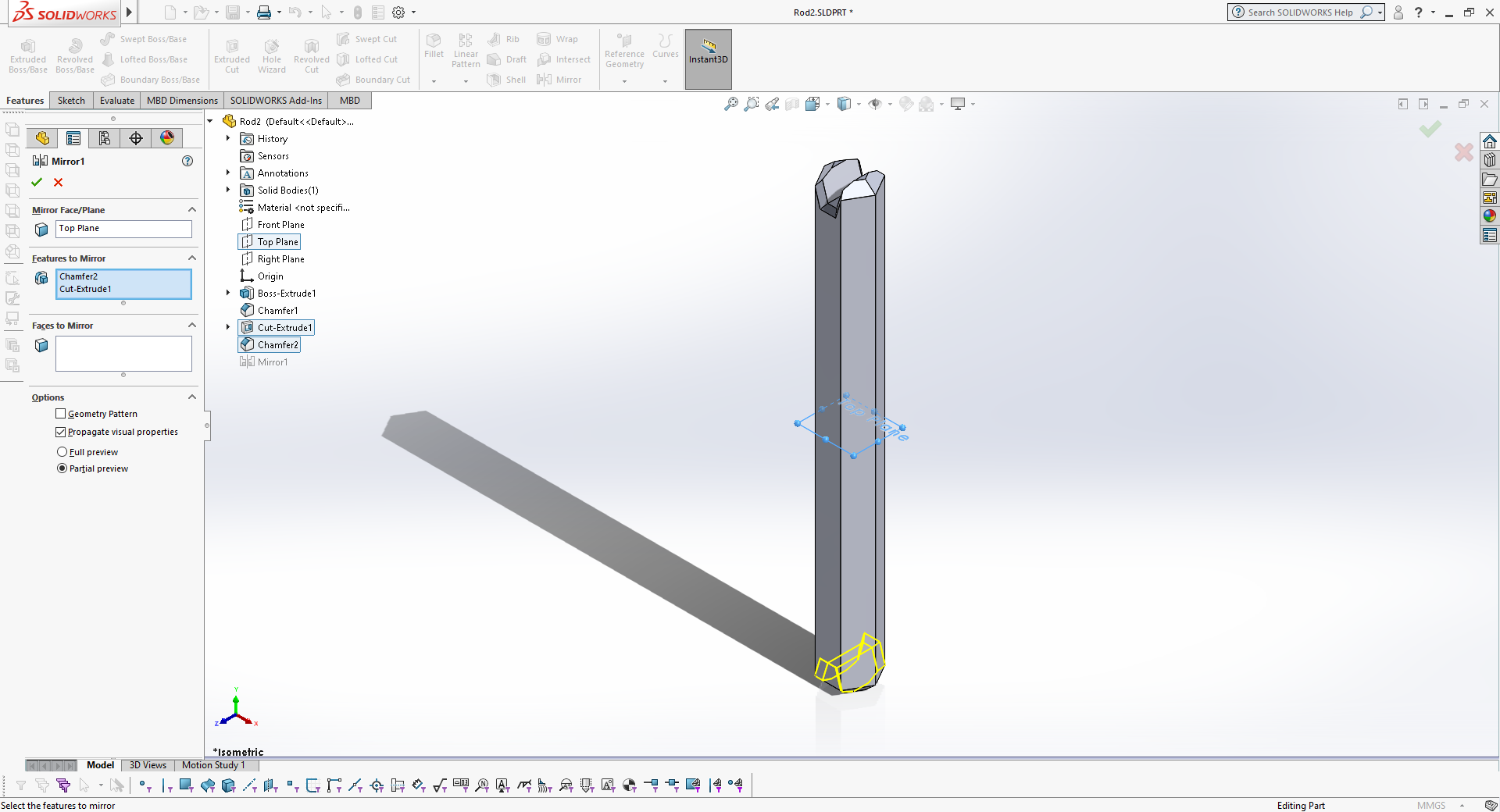This screenshot has width=1500, height=812.
Task: Select Front Plane in the design tree
Action: (x=273, y=225)
